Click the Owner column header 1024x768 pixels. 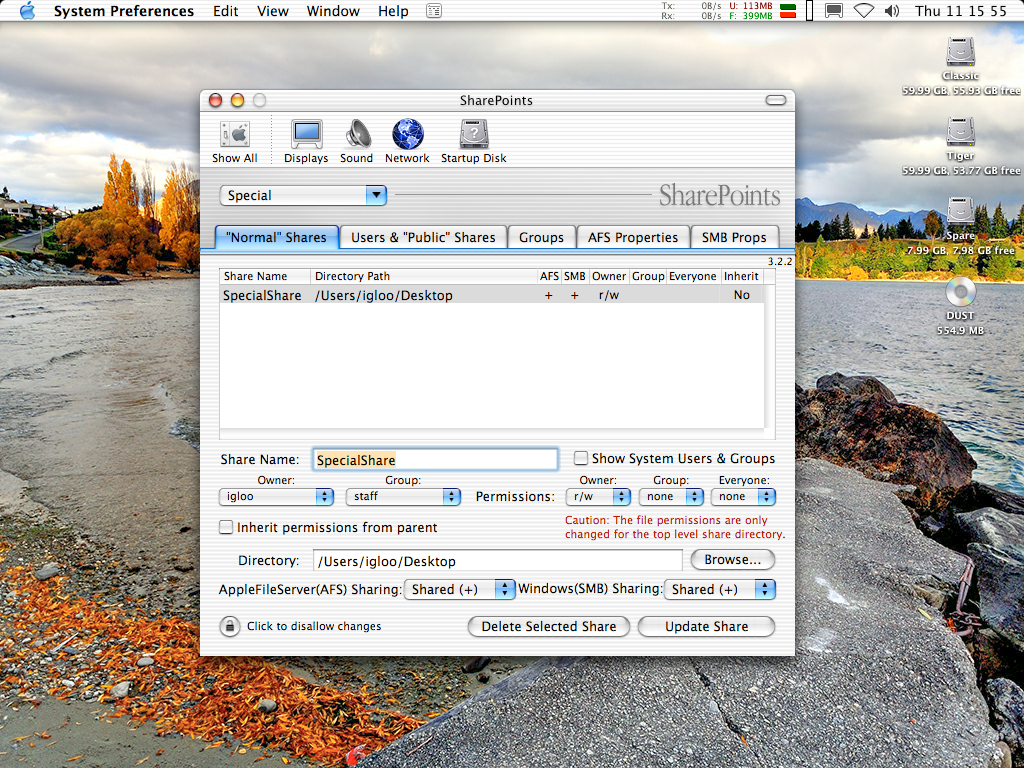(609, 276)
